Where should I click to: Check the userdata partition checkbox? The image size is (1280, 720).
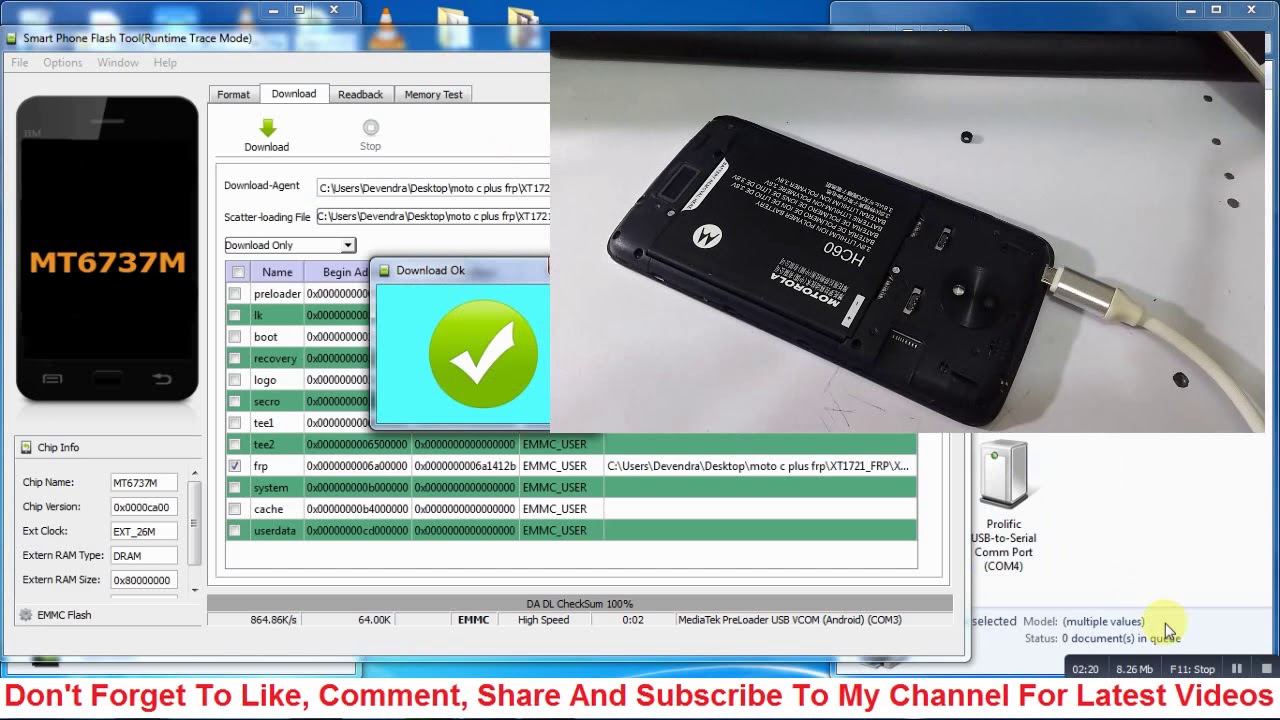[x=235, y=530]
